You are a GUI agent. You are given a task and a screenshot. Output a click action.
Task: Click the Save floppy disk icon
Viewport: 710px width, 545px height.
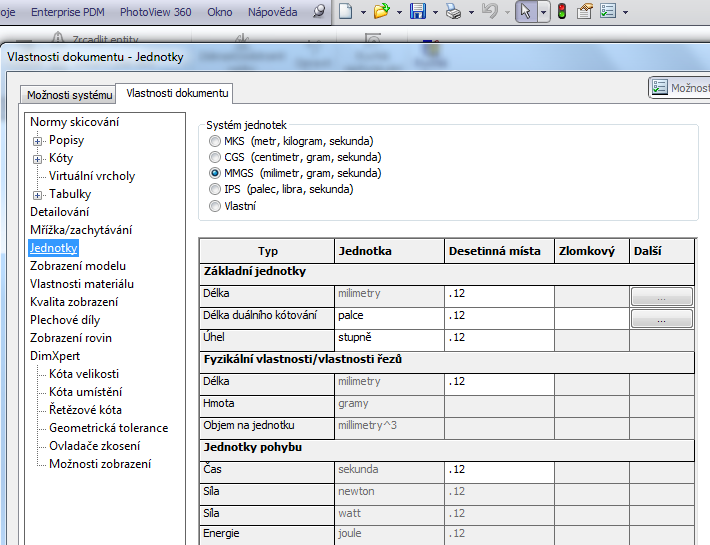(417, 11)
